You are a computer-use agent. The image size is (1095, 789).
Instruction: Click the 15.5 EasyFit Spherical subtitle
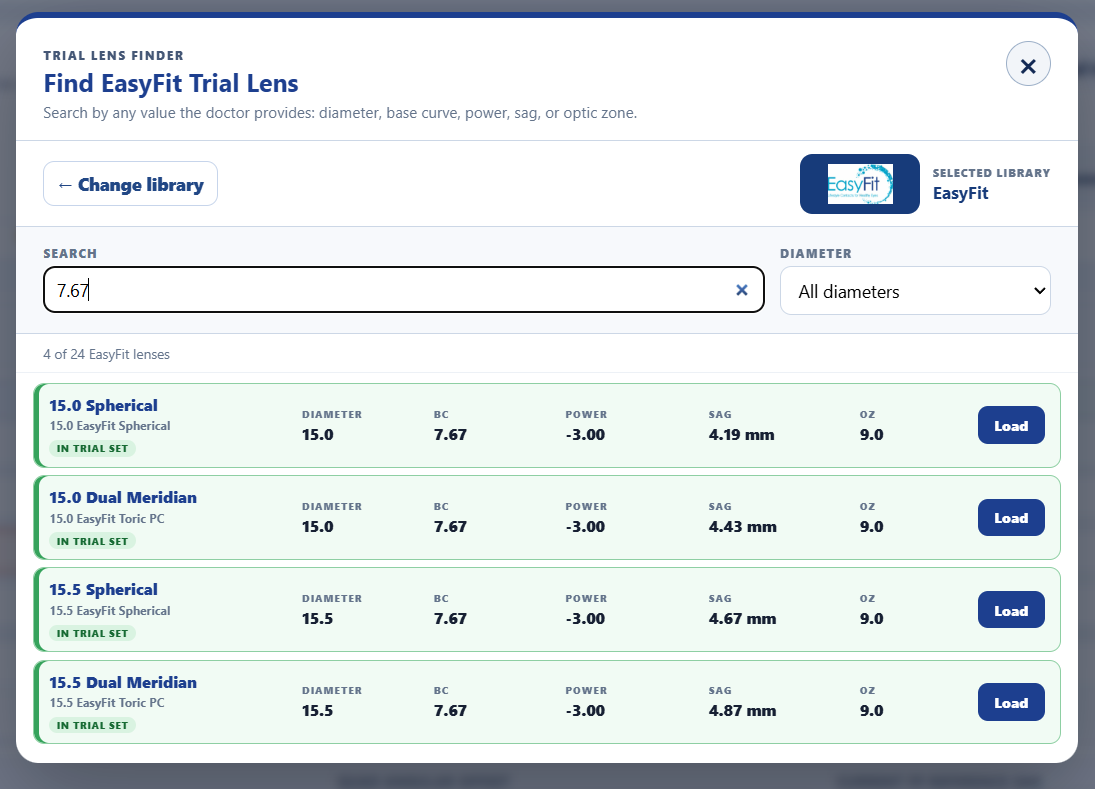pos(110,611)
